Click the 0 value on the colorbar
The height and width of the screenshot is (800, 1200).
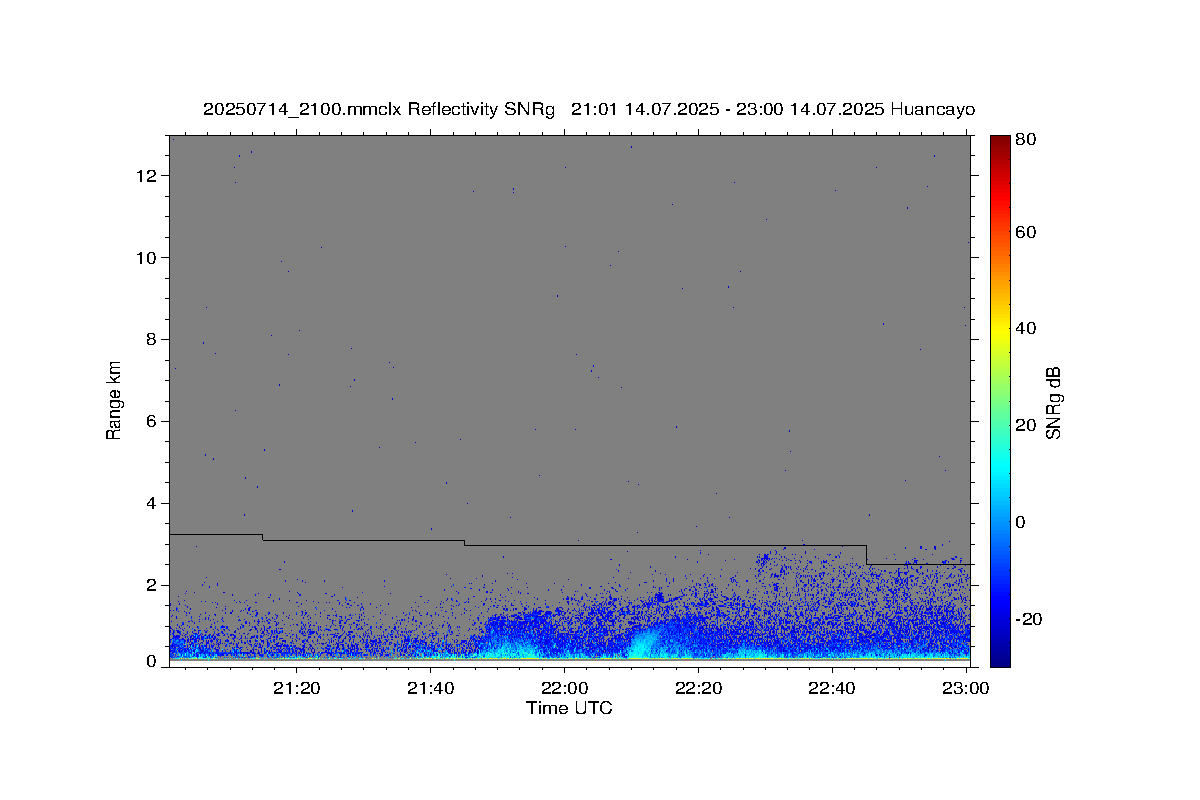point(1021,522)
